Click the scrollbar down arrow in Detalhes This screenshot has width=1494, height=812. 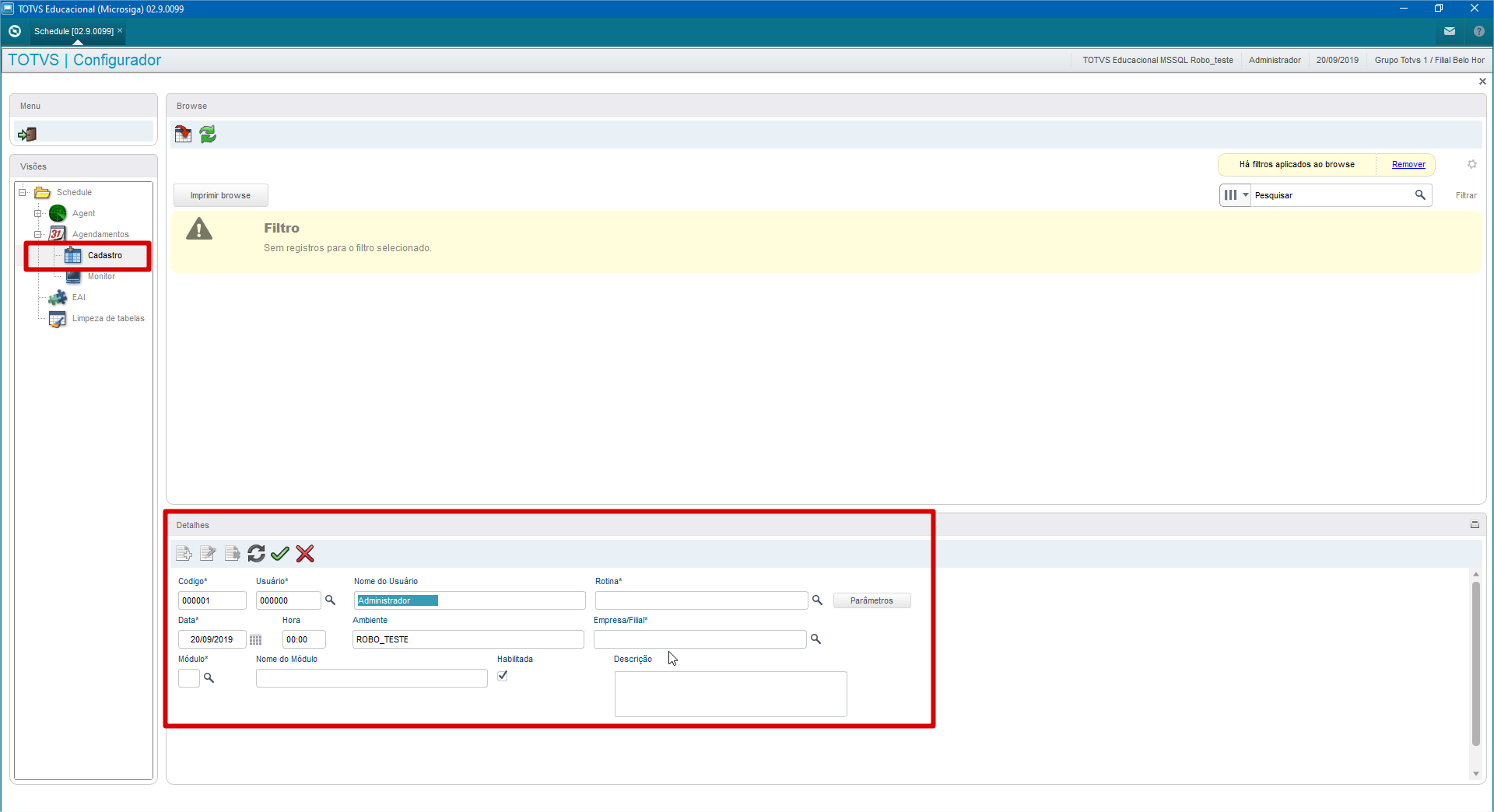(1475, 774)
